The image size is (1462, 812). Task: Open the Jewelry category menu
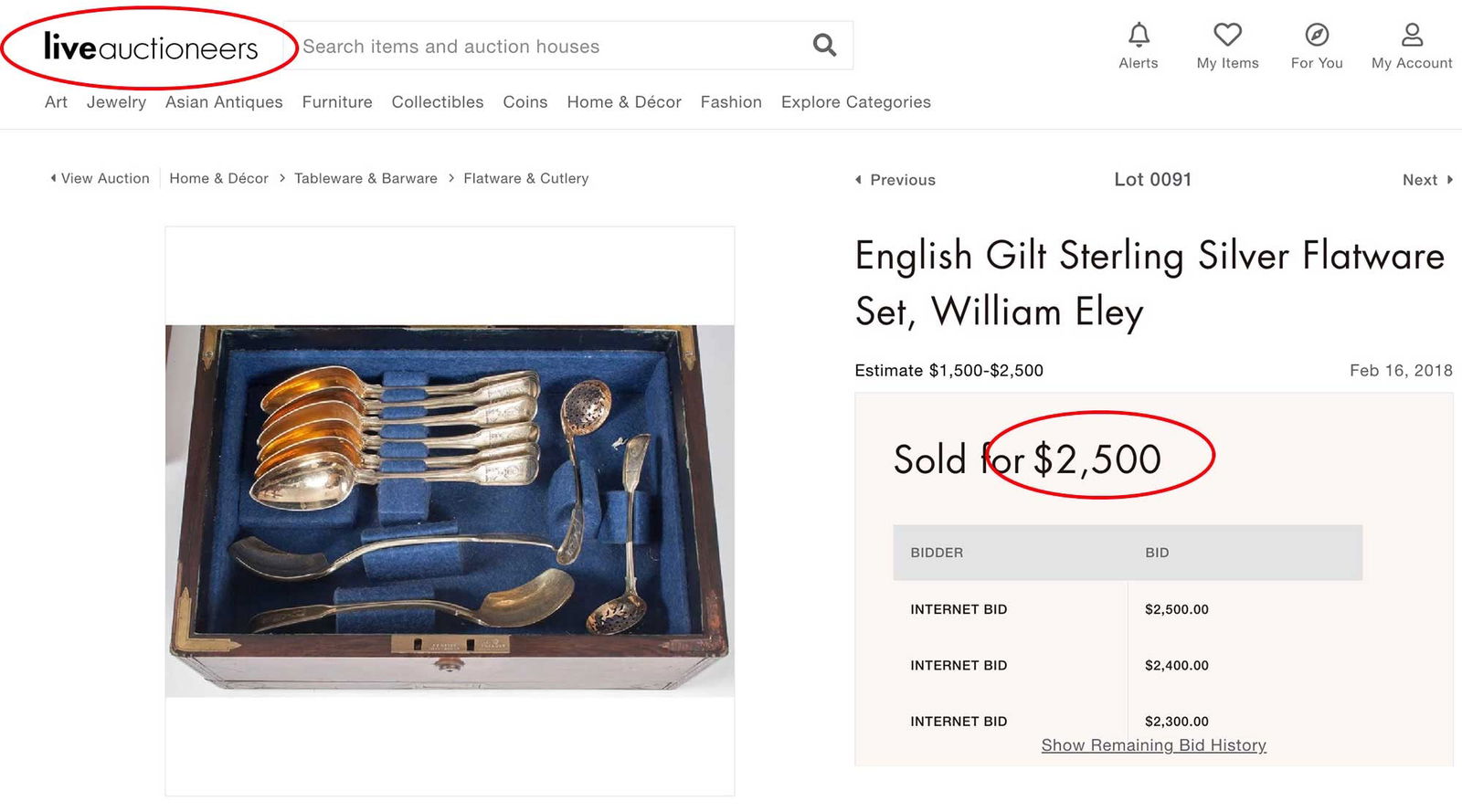116,101
